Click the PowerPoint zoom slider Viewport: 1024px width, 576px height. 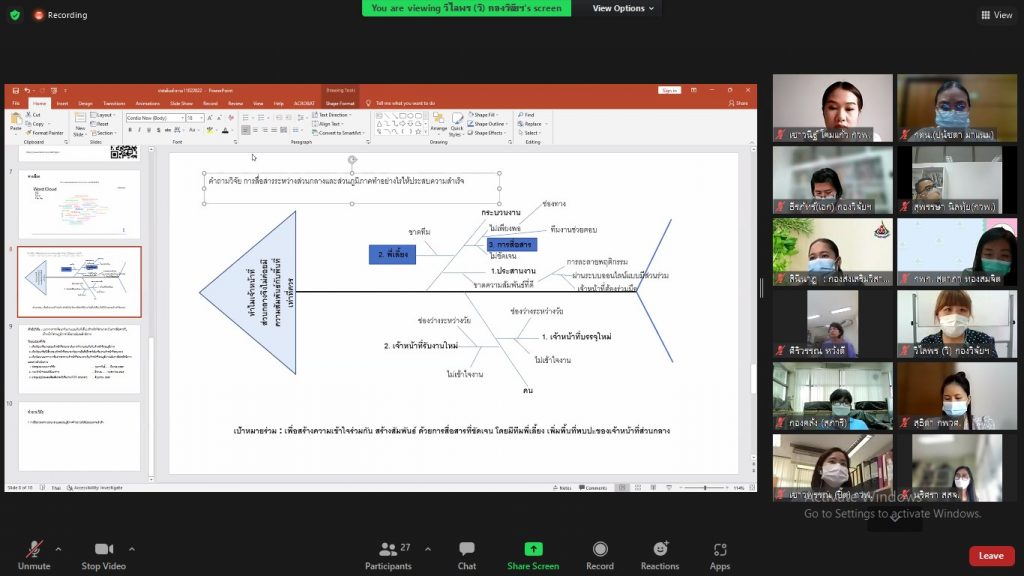pos(704,488)
